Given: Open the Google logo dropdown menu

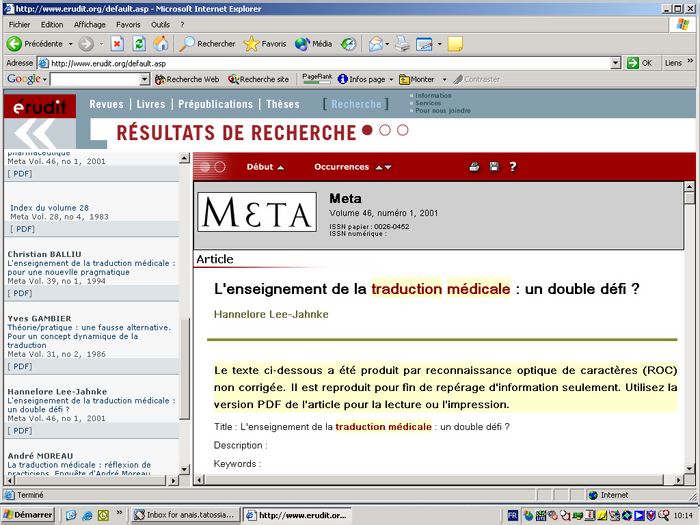Looking at the screenshot, I should (x=26, y=79).
